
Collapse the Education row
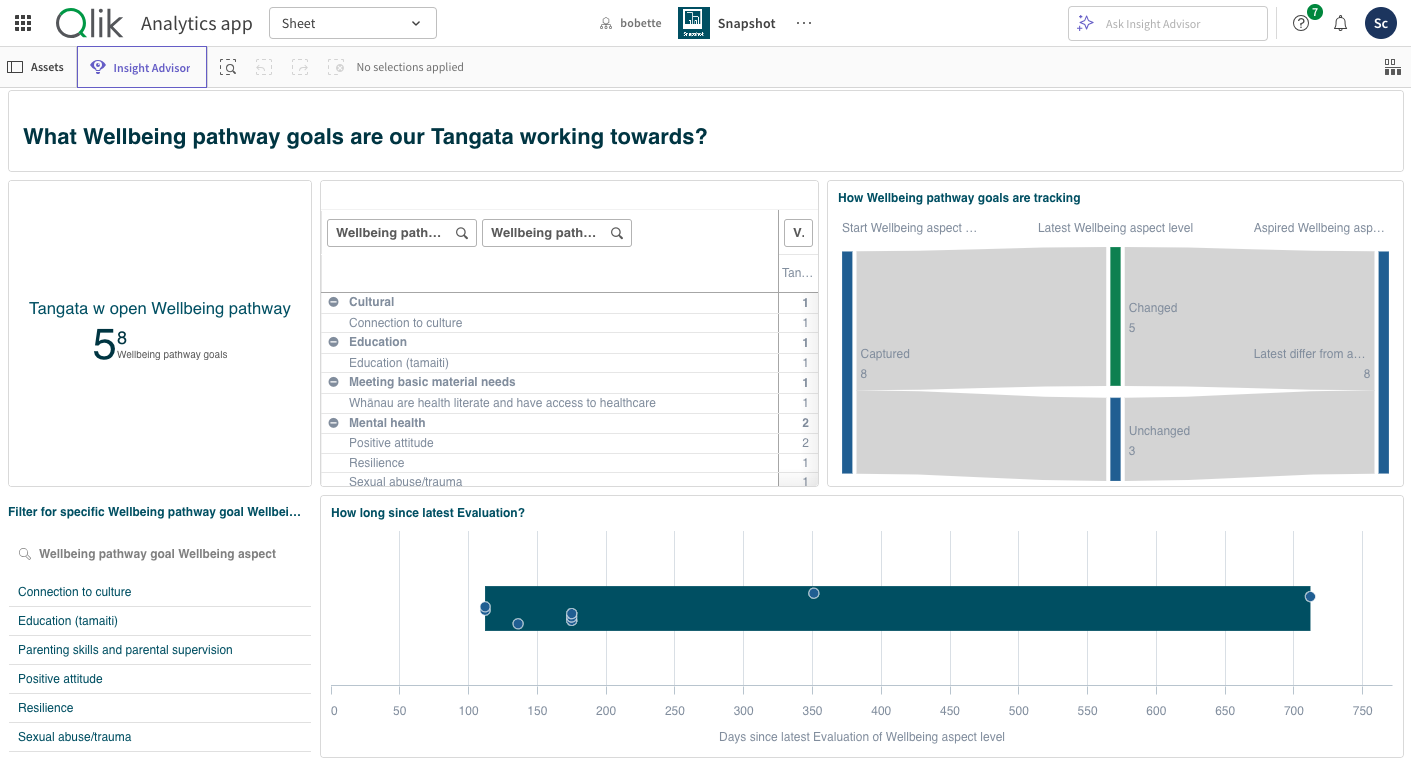click(333, 342)
